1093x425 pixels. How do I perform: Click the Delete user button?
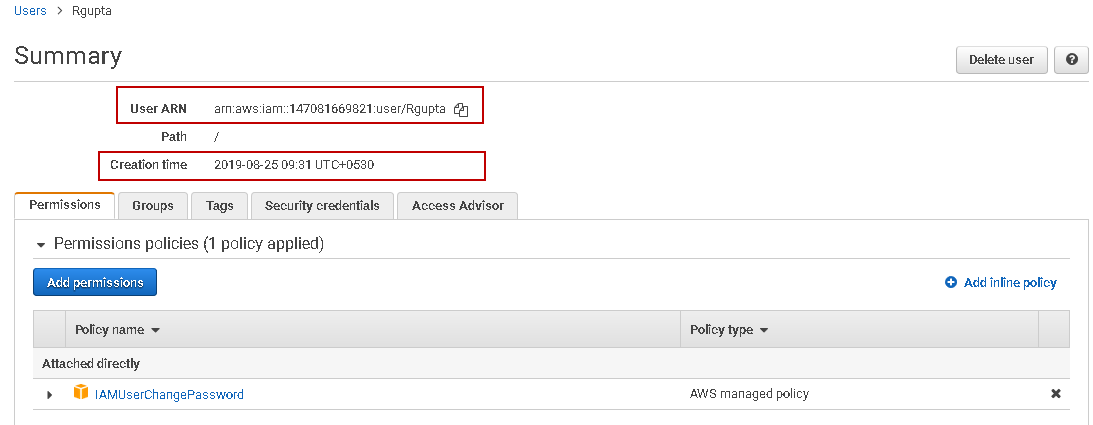(x=1001, y=60)
